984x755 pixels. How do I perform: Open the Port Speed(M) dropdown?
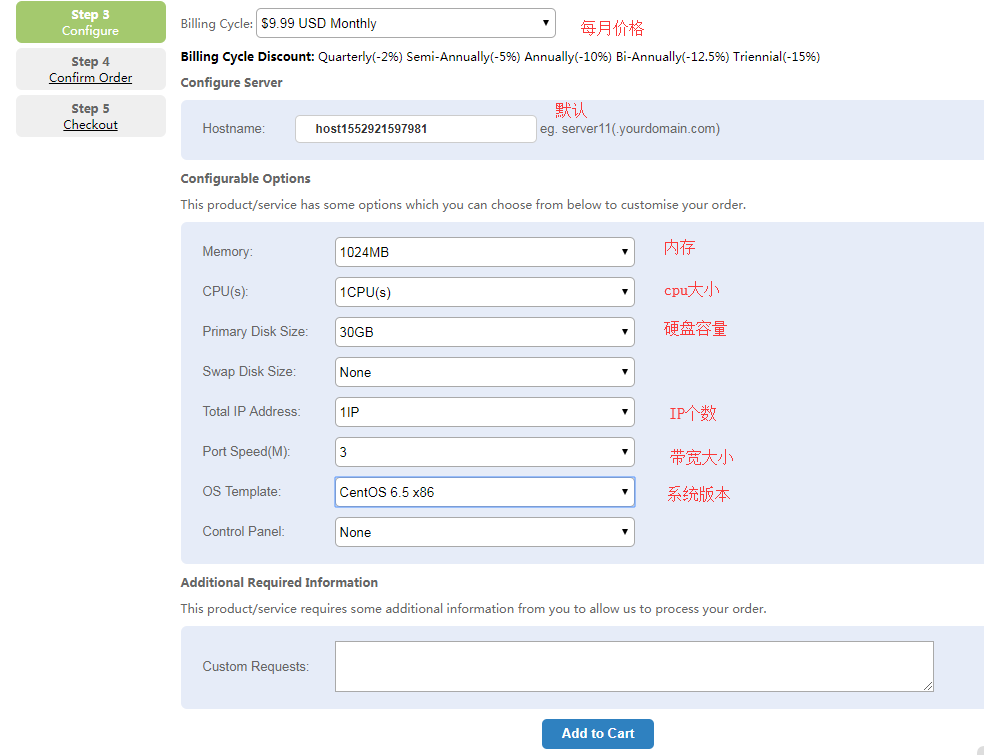click(x=484, y=452)
